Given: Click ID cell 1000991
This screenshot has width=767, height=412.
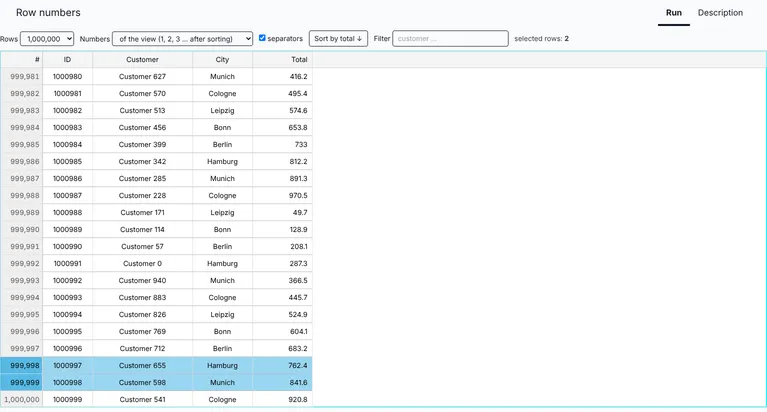Looking at the screenshot, I should pyautogui.click(x=68, y=264).
